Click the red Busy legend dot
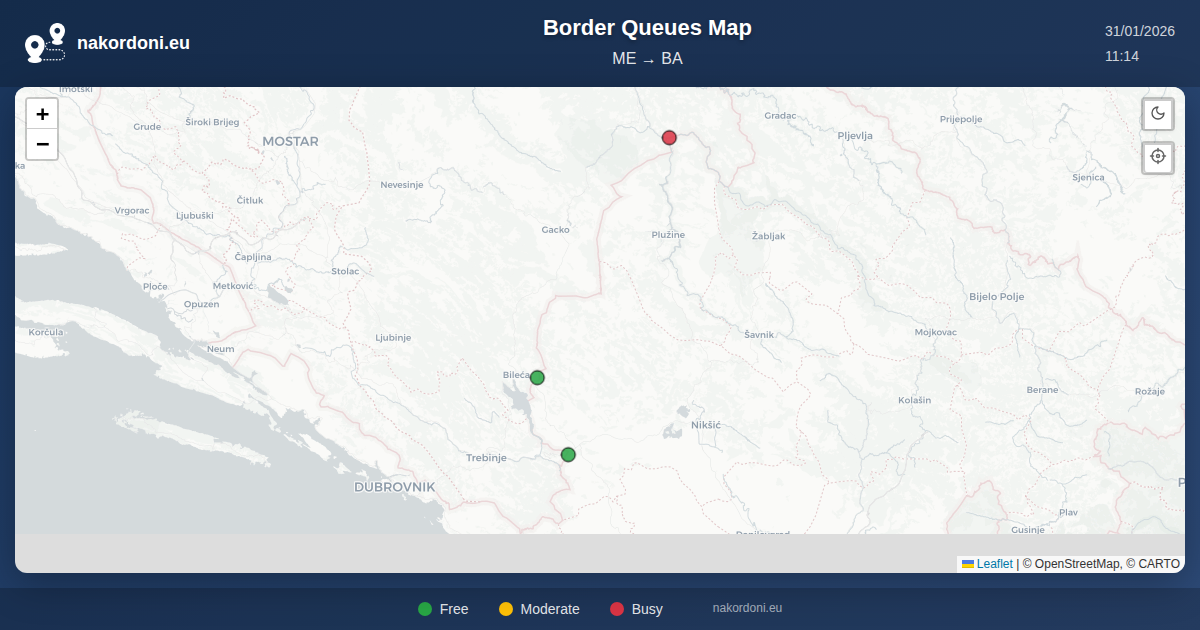This screenshot has height=630, width=1200. [617, 609]
